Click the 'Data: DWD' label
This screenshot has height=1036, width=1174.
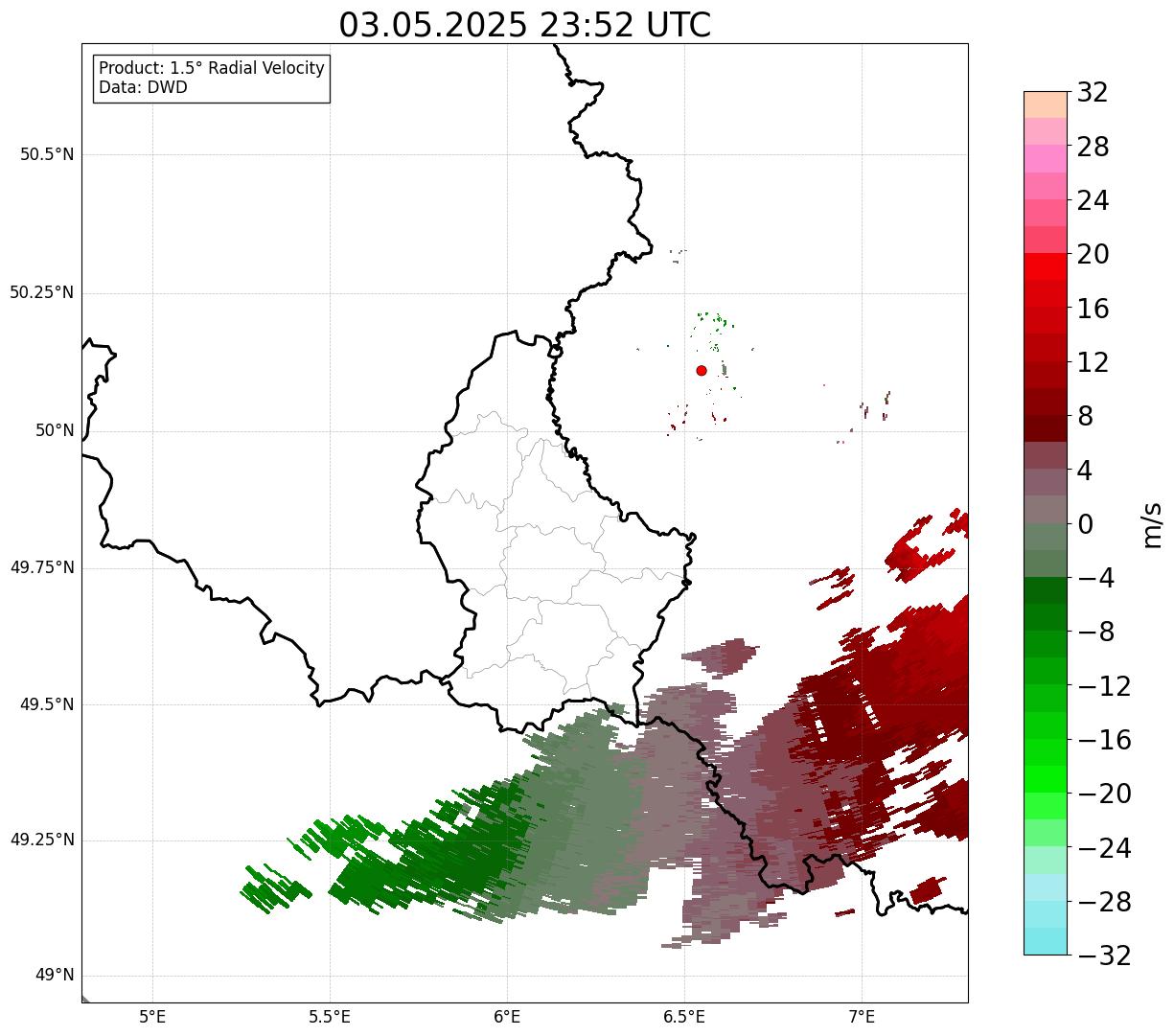click(x=143, y=87)
